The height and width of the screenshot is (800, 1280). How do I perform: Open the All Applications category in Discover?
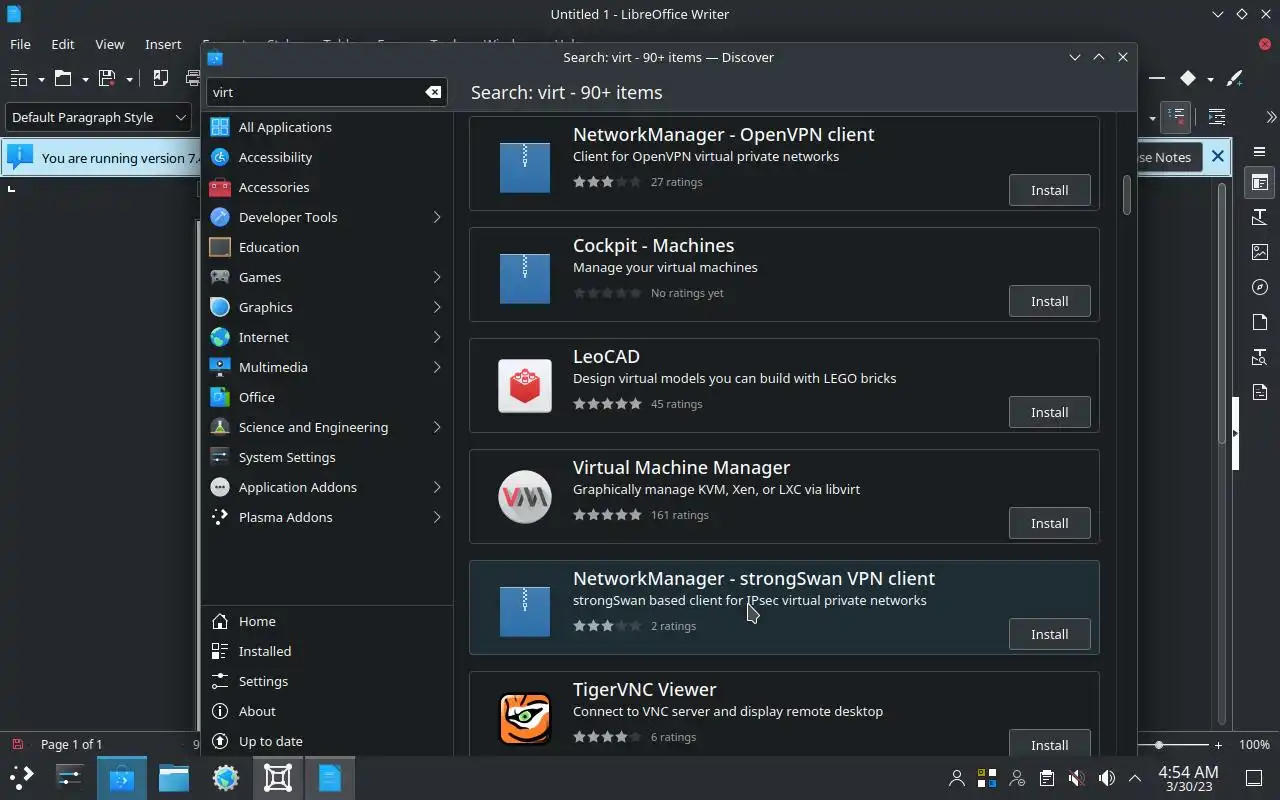[x=327, y=127]
